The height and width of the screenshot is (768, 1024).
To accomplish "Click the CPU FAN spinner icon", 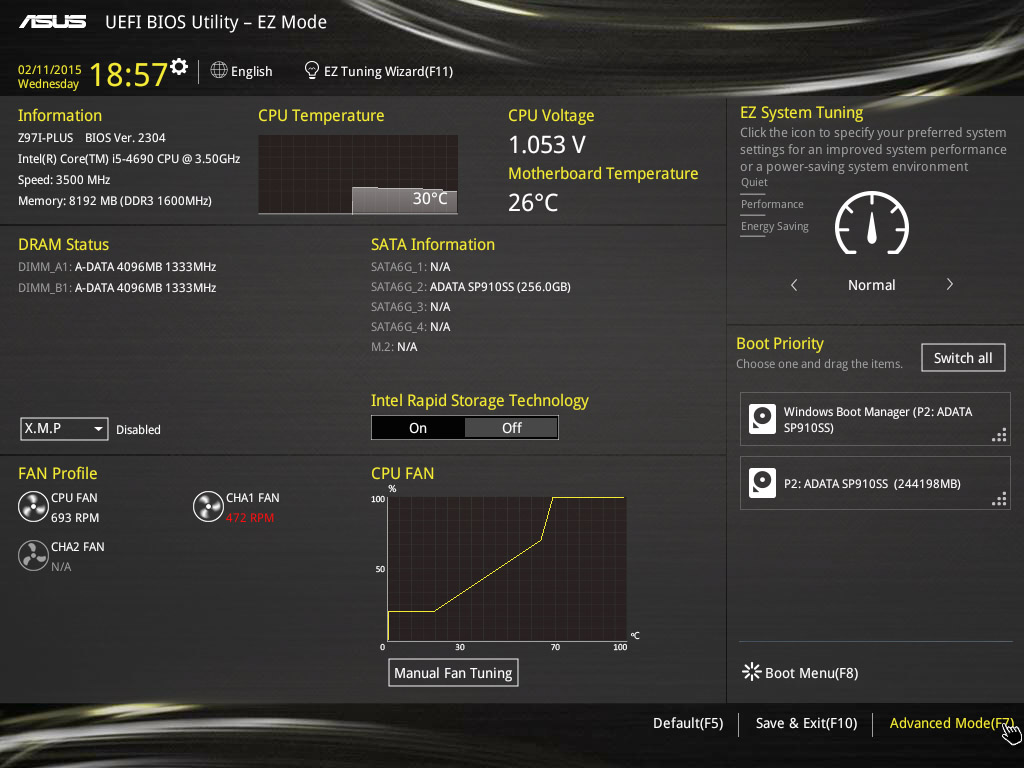I will click(33, 507).
